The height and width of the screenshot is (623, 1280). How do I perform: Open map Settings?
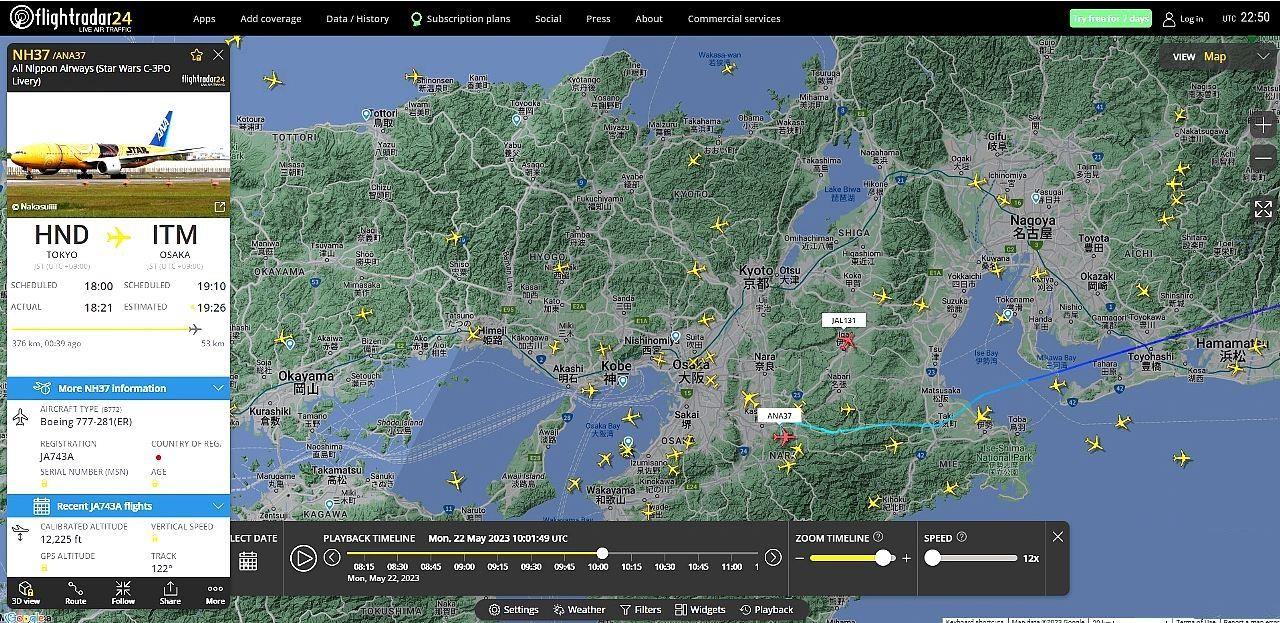click(514, 609)
